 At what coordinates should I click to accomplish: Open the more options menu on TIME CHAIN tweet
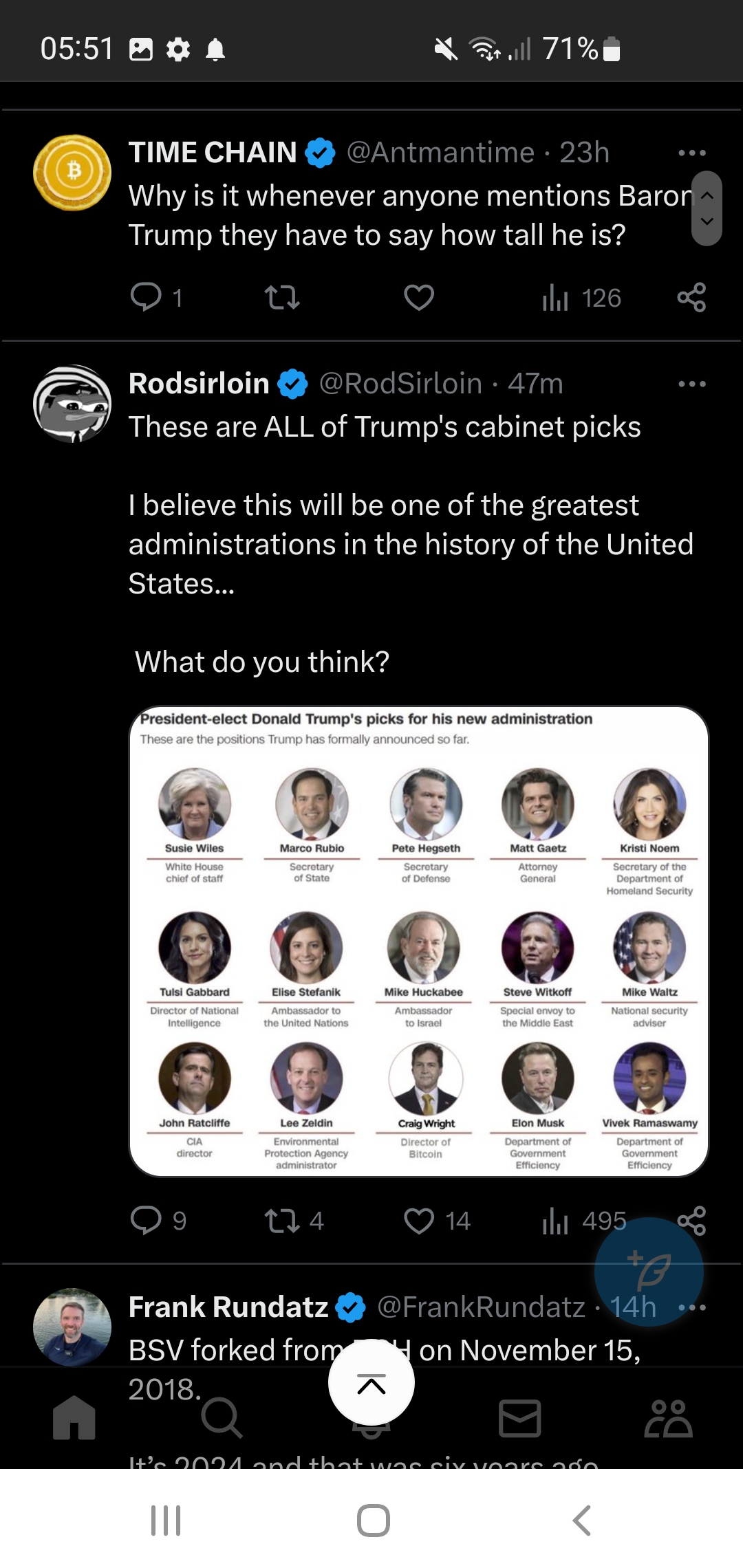pyautogui.click(x=691, y=153)
